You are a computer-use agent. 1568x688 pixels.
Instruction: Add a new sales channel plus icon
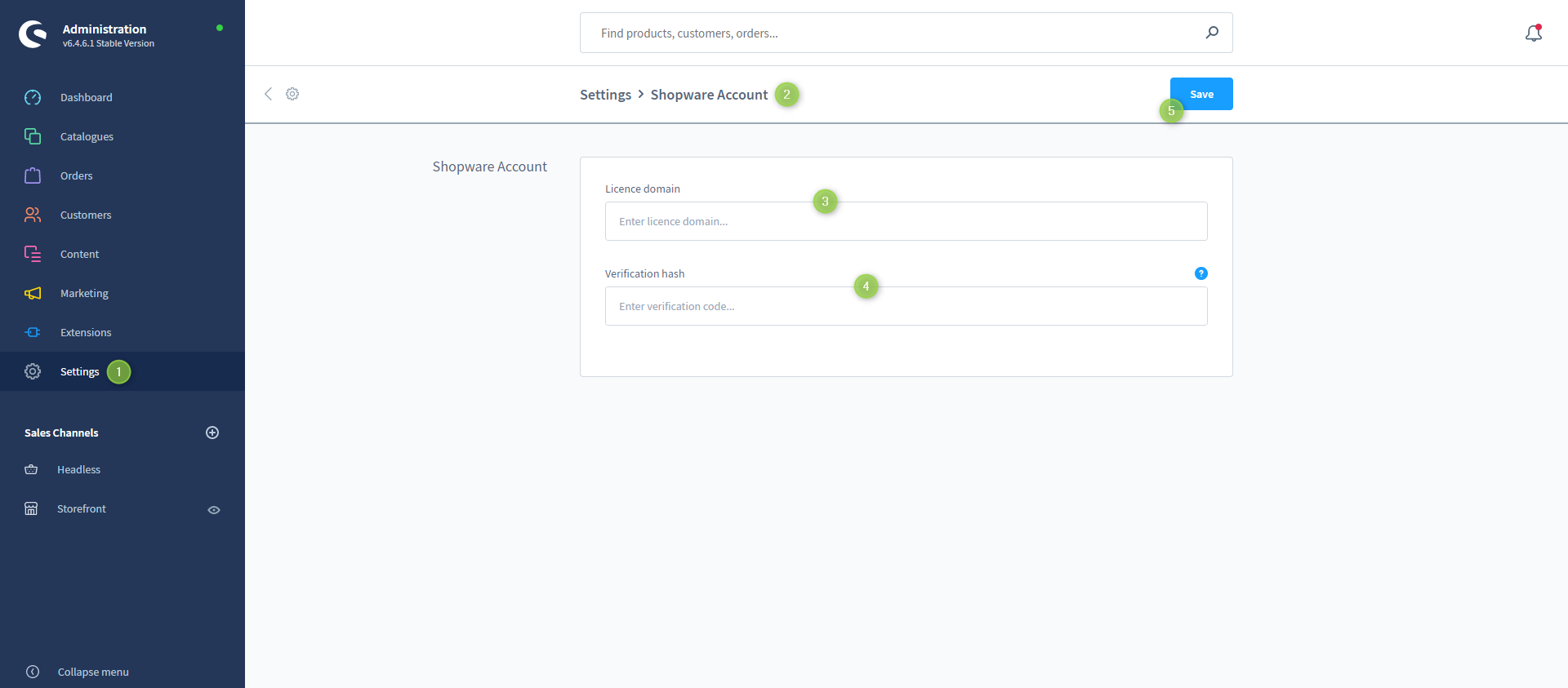(212, 433)
